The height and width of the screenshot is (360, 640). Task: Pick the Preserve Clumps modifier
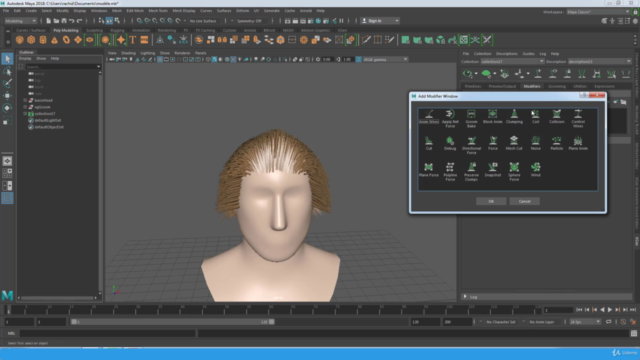click(x=471, y=172)
